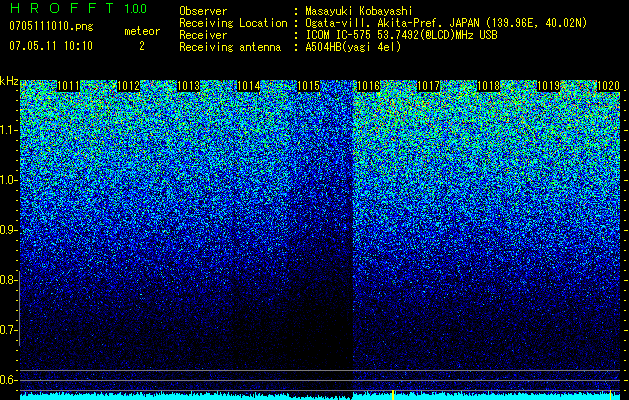Click the Ogata-vill. Akita-Pref. JAPAN location text

point(446,23)
